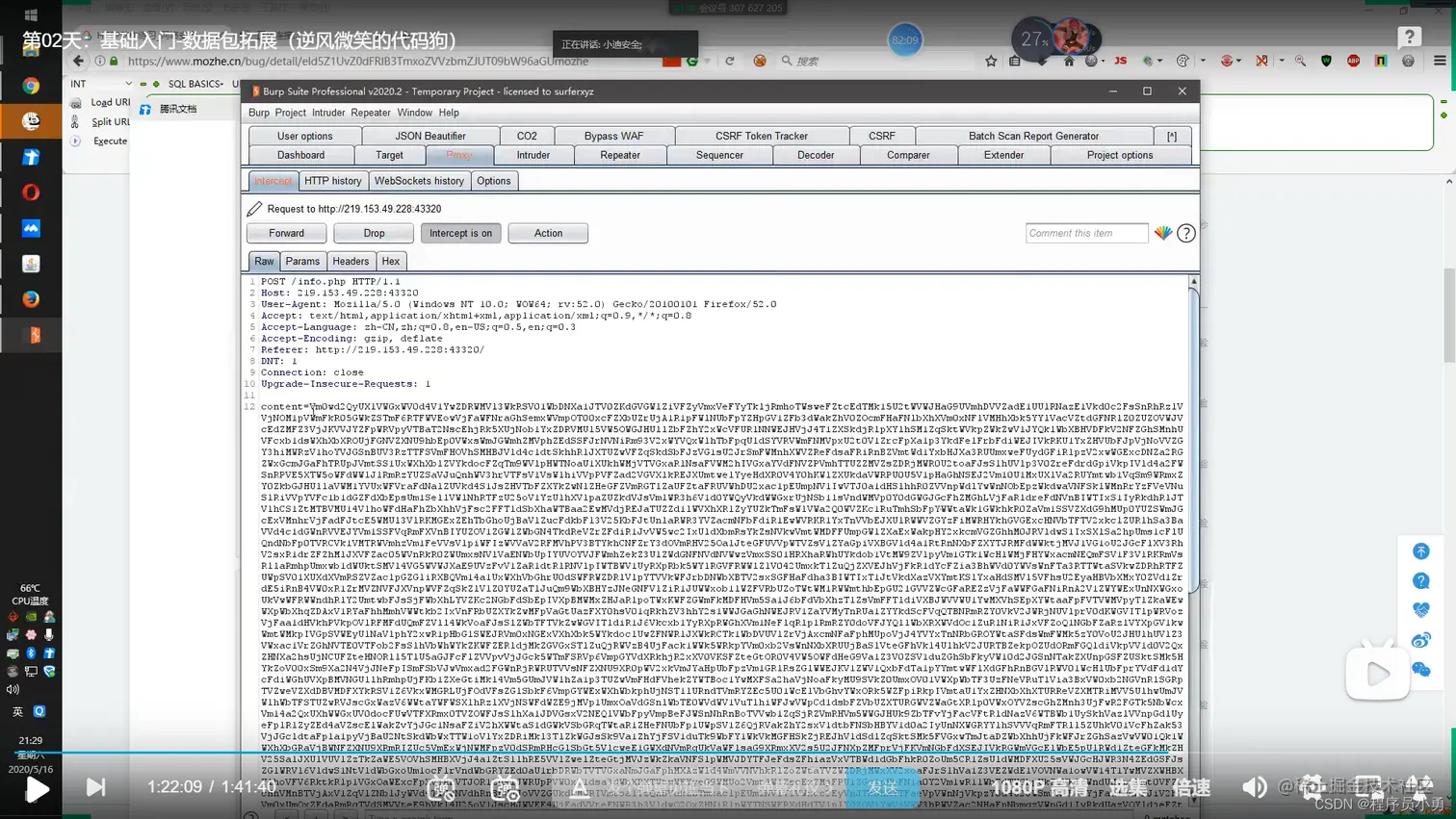This screenshot has width=1456, height=819.
Task: Click the help question mark icon in Burp
Action: [x=1186, y=233]
